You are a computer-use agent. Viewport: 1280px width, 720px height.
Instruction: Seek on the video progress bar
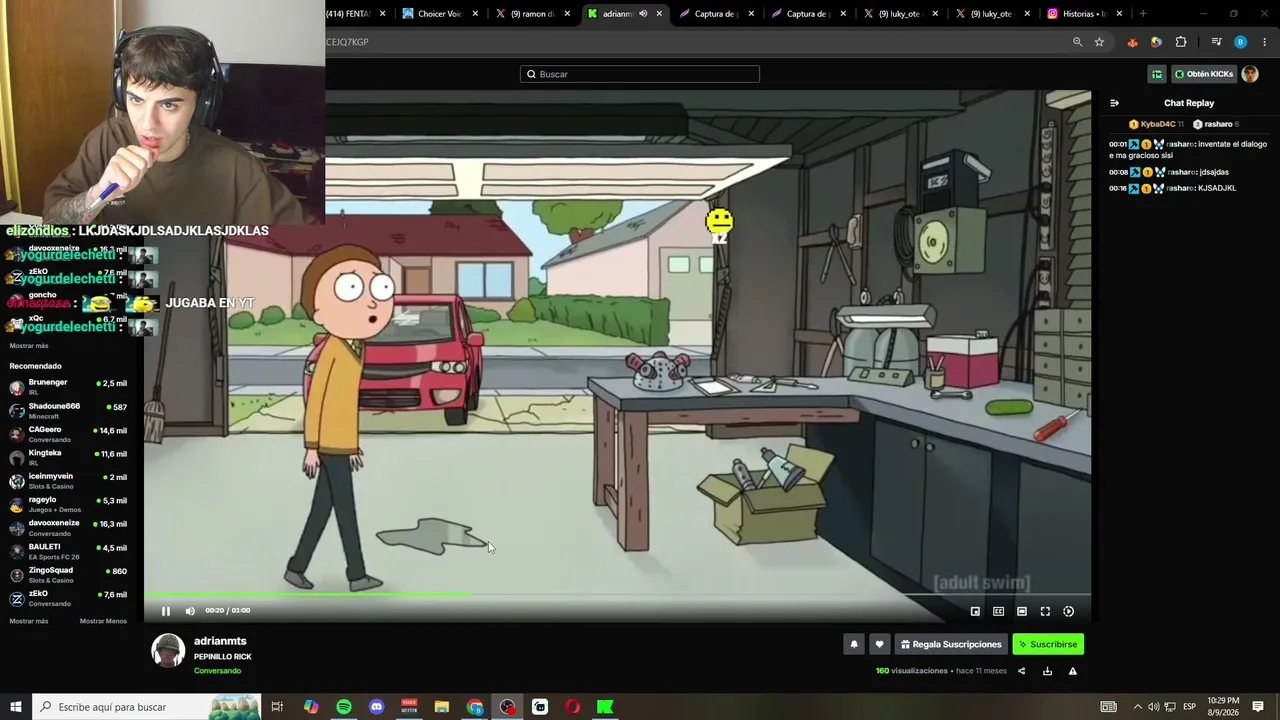[x=617, y=595]
